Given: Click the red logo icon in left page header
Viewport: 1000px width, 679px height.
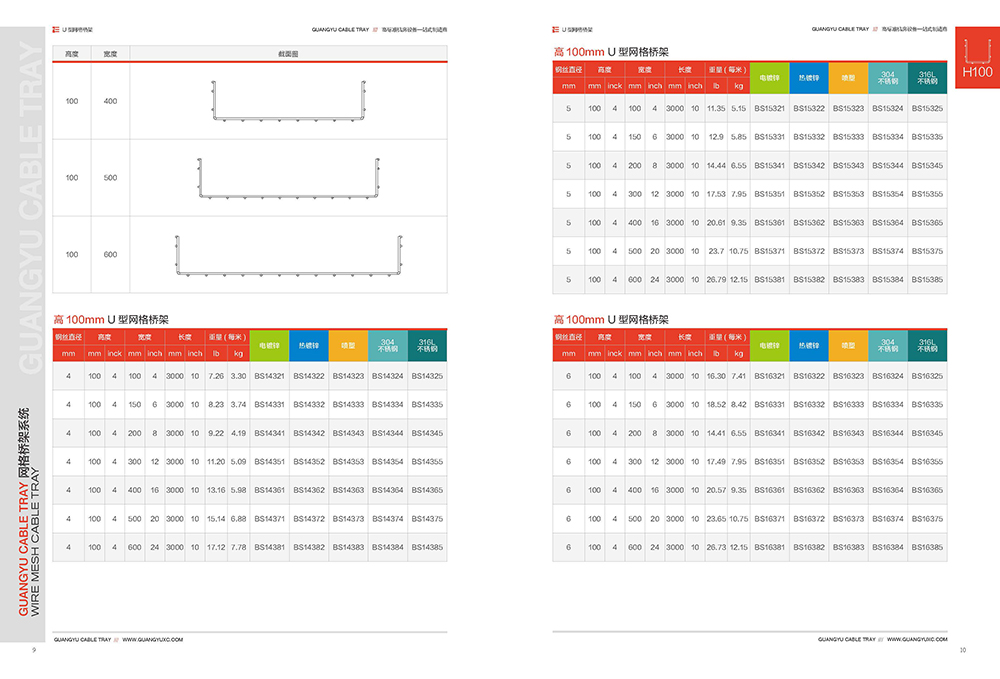Looking at the screenshot, I should (55, 31).
